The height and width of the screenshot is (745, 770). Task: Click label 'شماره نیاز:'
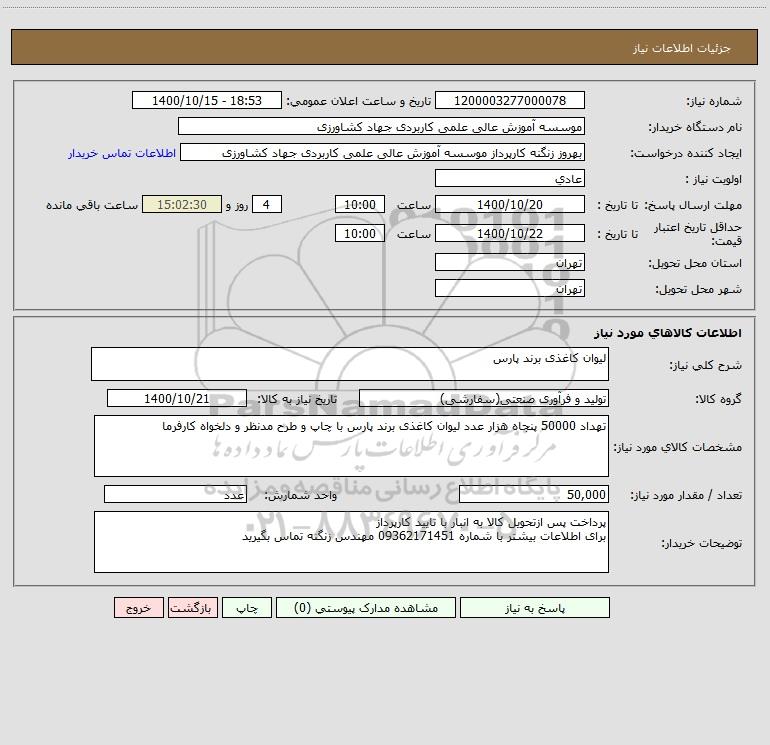[x=714, y=102]
